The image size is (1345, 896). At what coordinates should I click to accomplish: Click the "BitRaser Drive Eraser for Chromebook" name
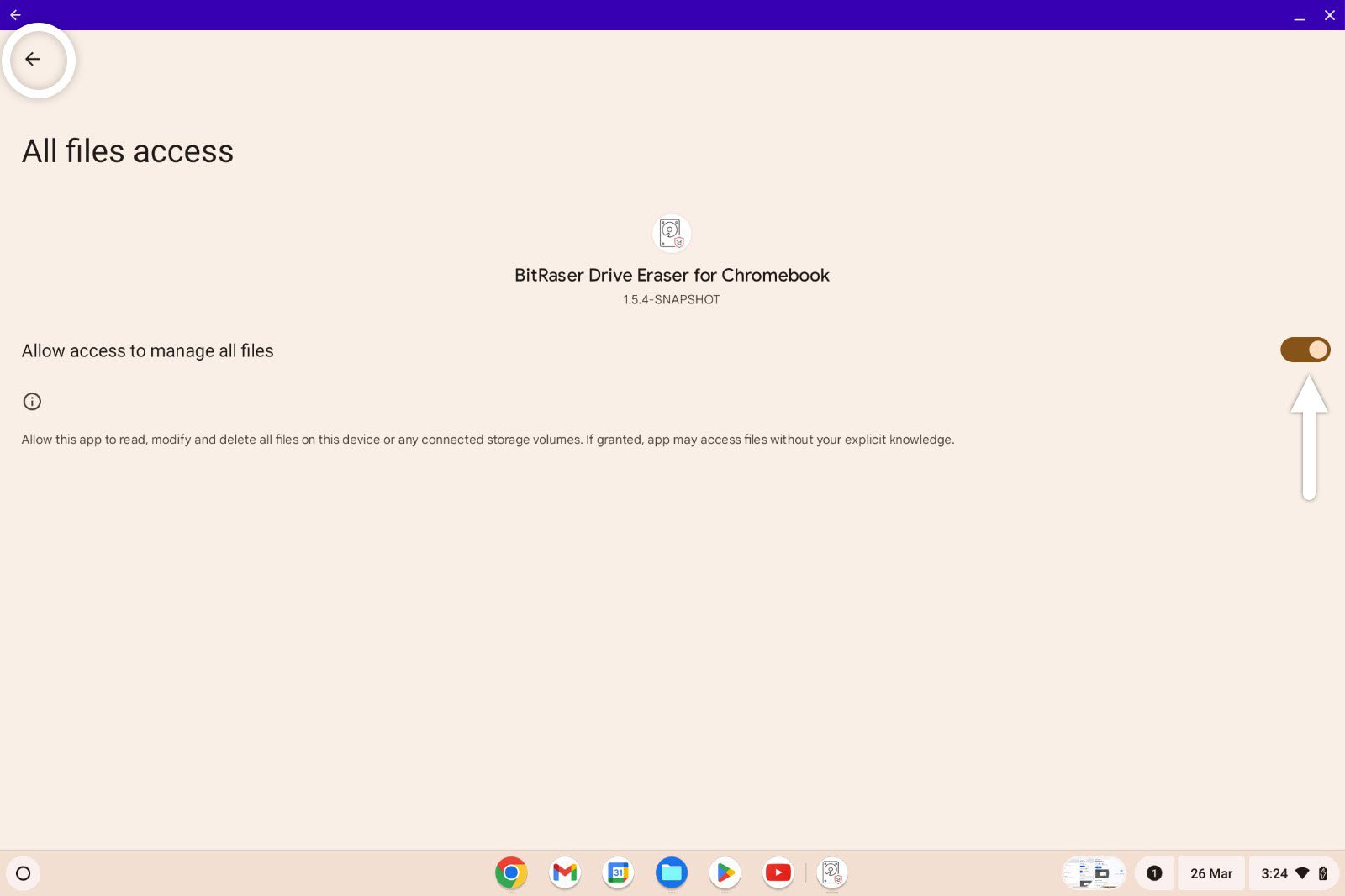pyautogui.click(x=672, y=275)
